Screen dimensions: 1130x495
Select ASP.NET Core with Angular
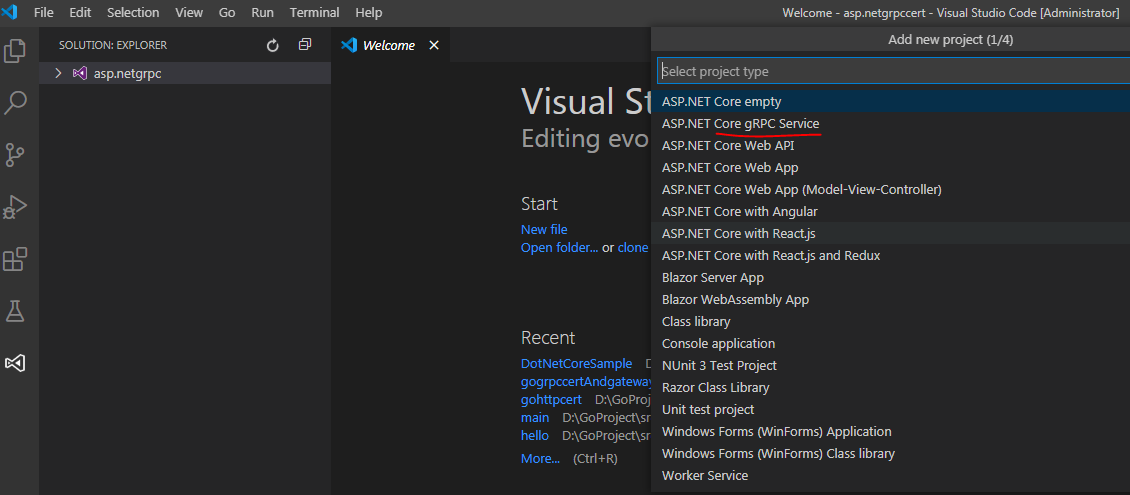(x=890, y=212)
